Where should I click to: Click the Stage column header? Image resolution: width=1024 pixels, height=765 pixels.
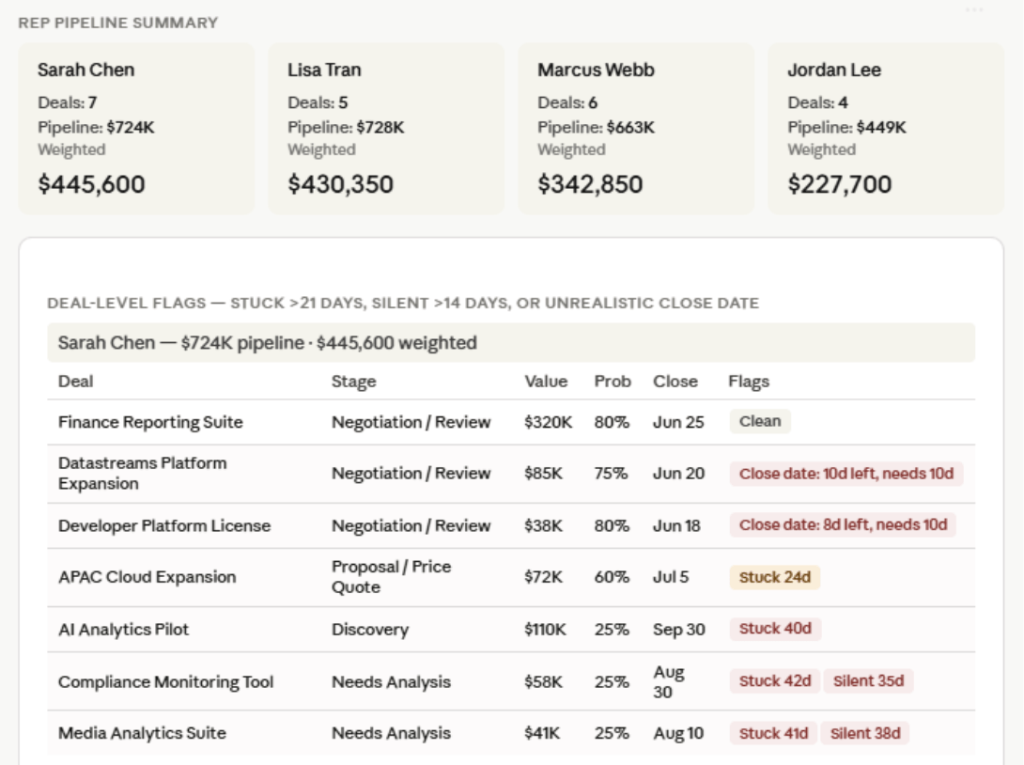click(x=353, y=382)
